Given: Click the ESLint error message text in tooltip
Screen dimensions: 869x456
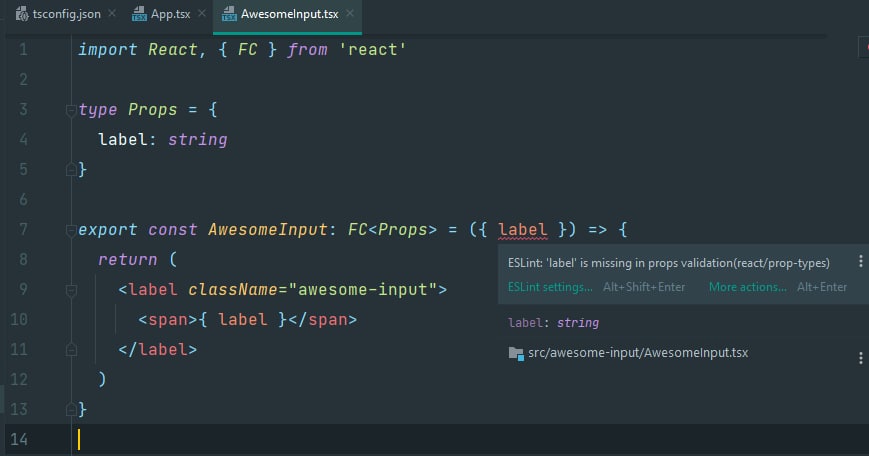Looking at the screenshot, I should point(669,263).
